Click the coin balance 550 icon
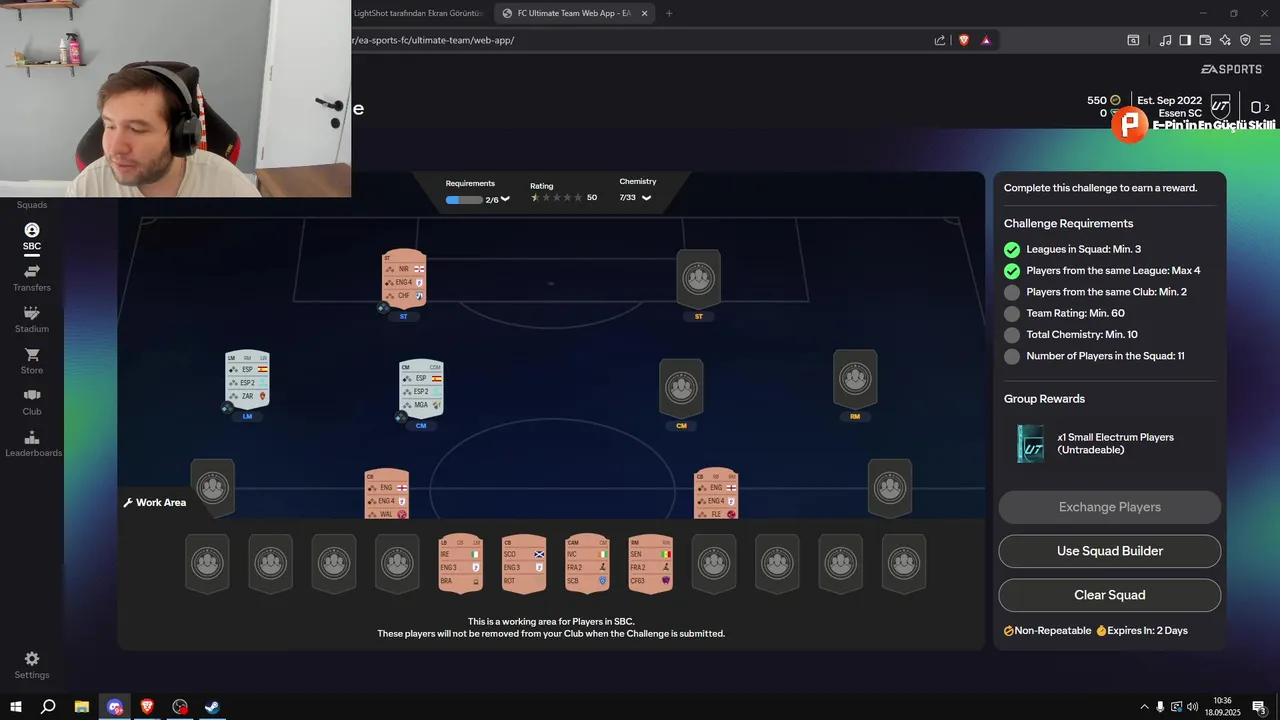 [1115, 100]
